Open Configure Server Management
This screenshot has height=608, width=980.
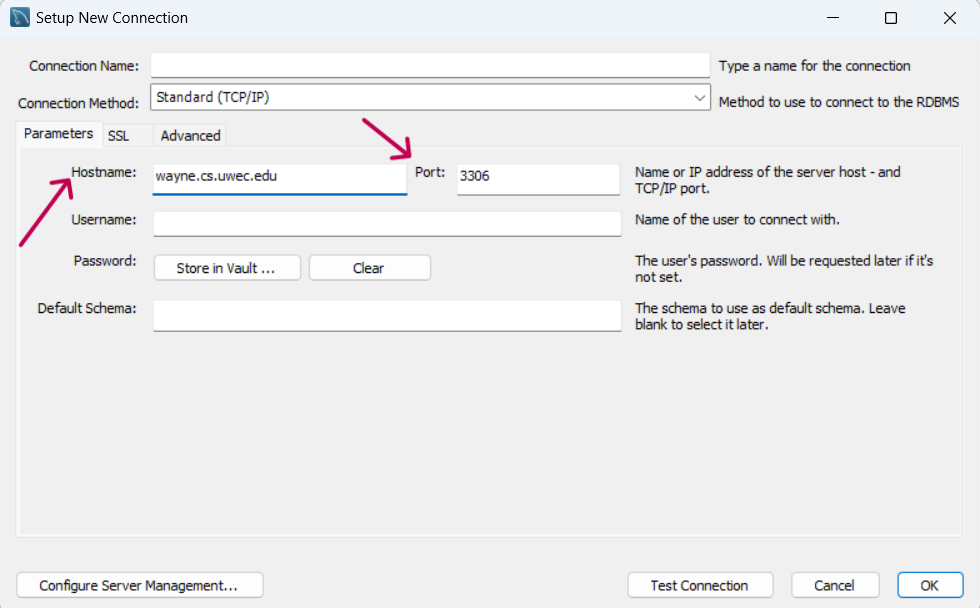point(139,586)
